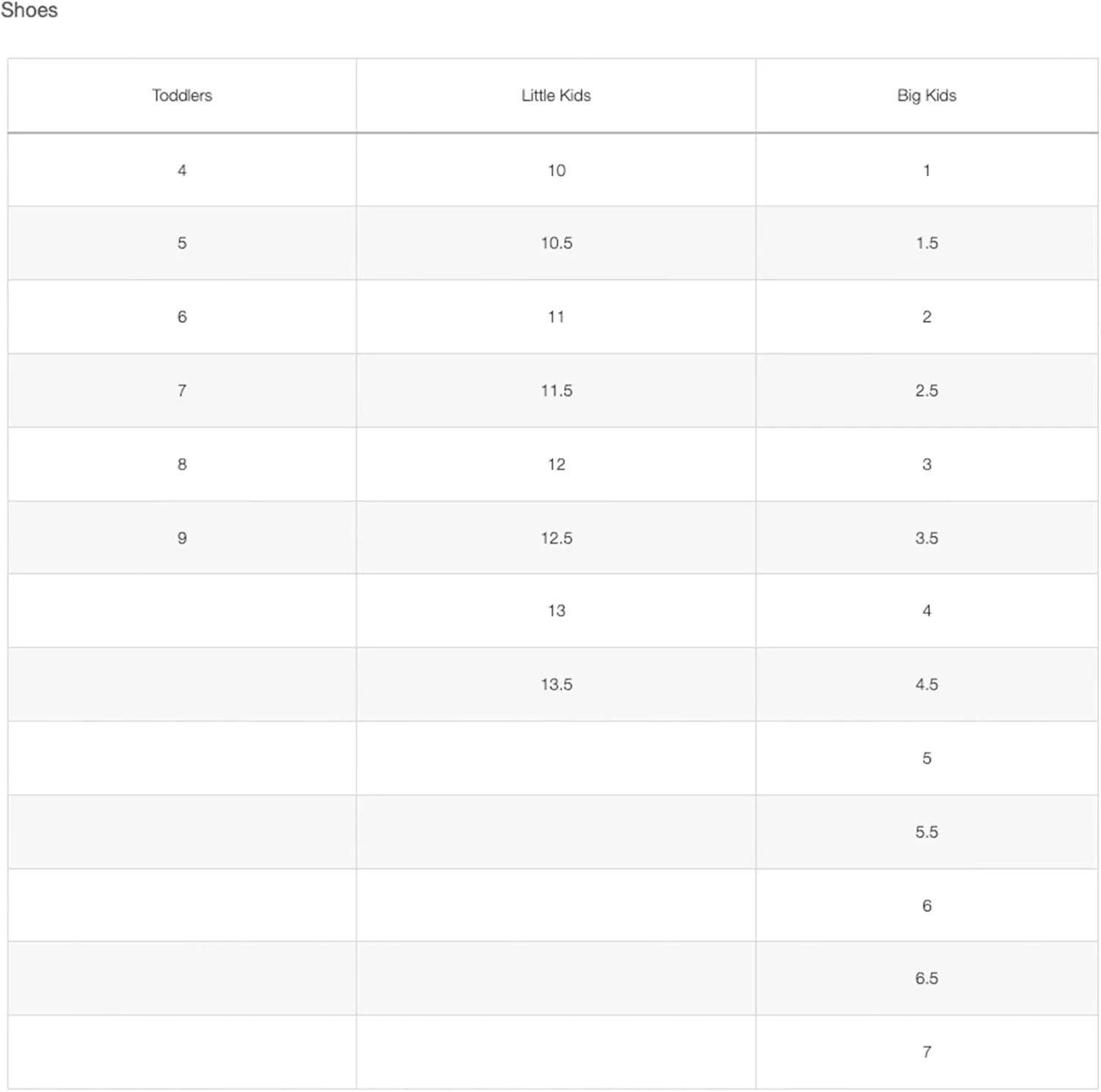Image resolution: width=1101 pixels, height=1092 pixels.
Task: Select size 11.5 in Little Kids
Action: click(x=556, y=390)
